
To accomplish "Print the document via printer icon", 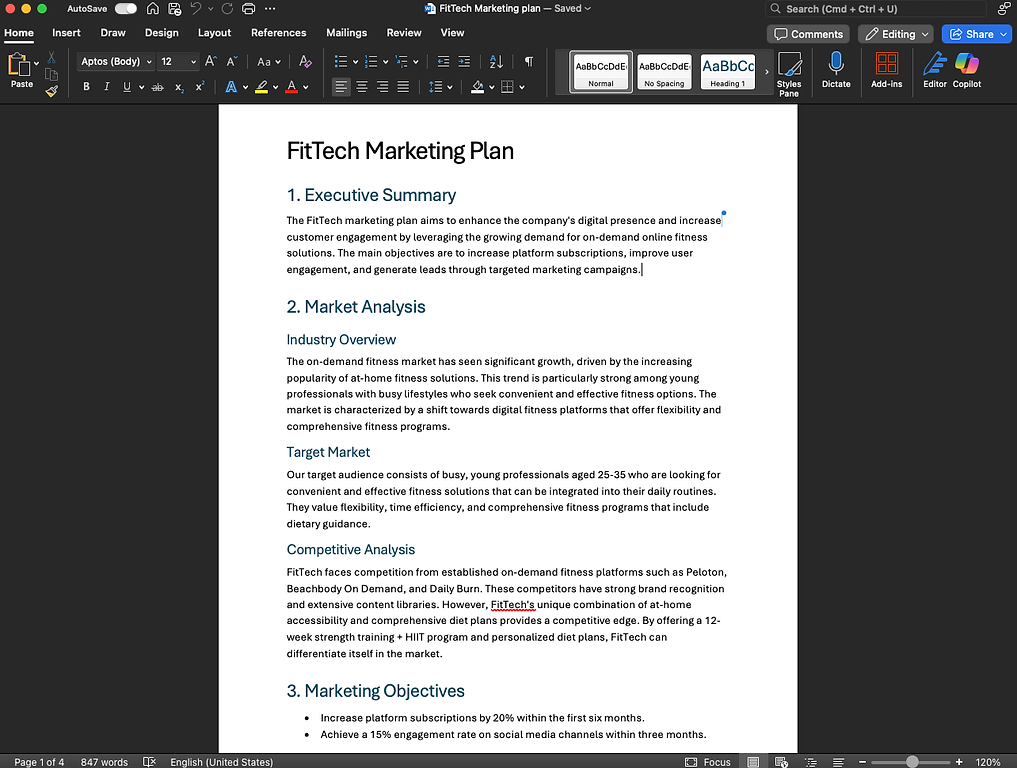I will point(248,8).
